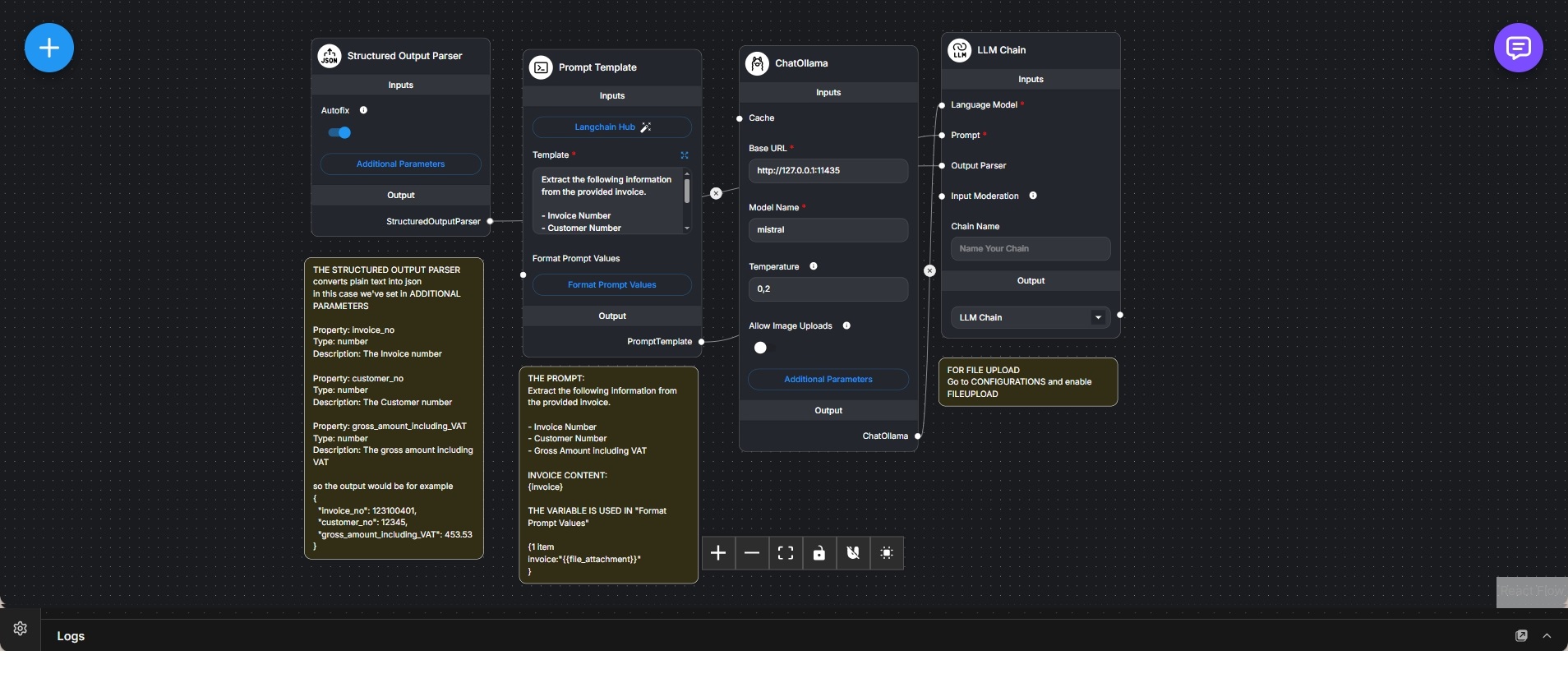Toggle the canvas background control button

click(x=887, y=553)
